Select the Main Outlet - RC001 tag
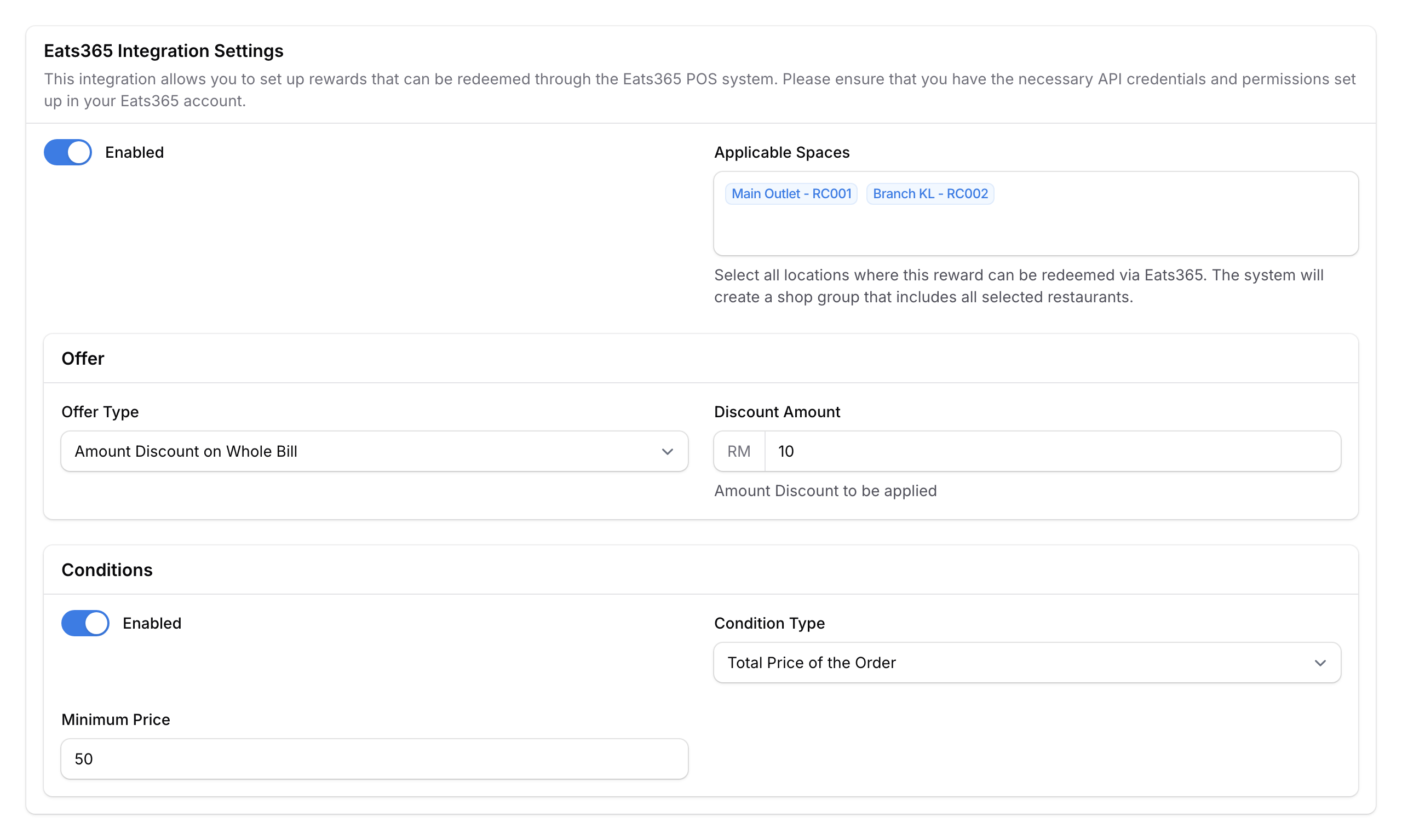 click(791, 194)
